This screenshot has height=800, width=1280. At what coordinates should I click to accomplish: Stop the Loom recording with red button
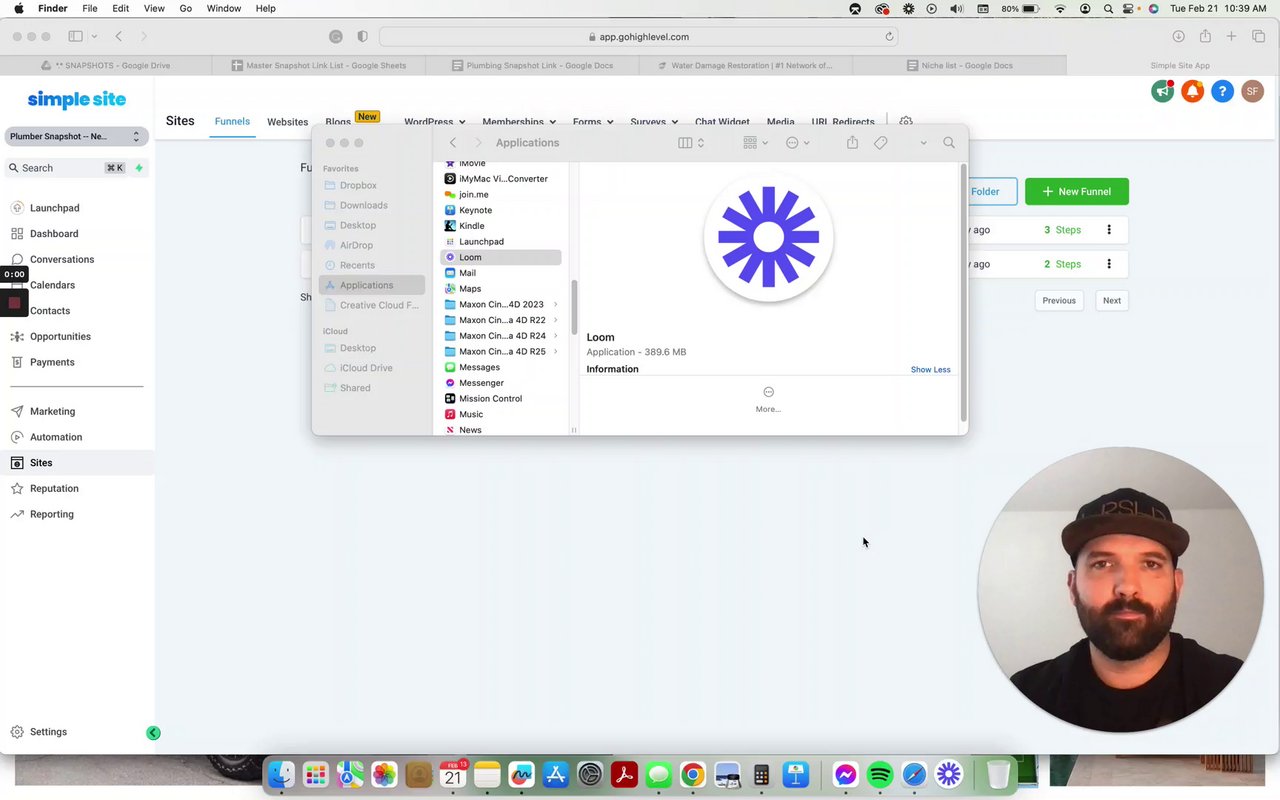click(x=14, y=302)
